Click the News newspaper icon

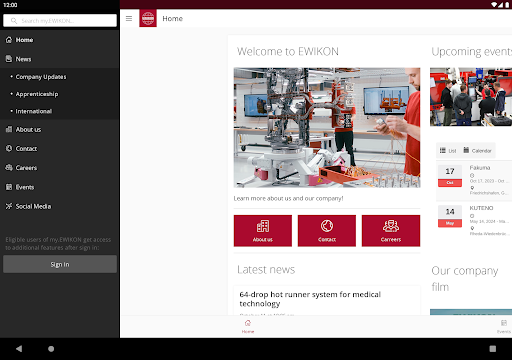tap(9, 59)
